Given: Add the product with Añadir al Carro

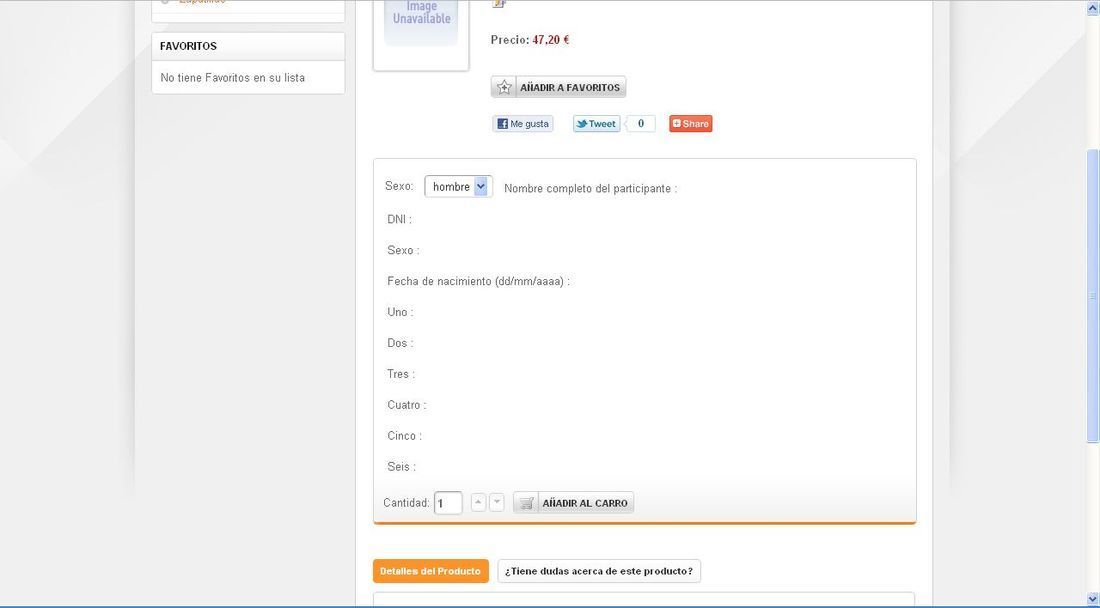Looking at the screenshot, I should coord(573,503).
